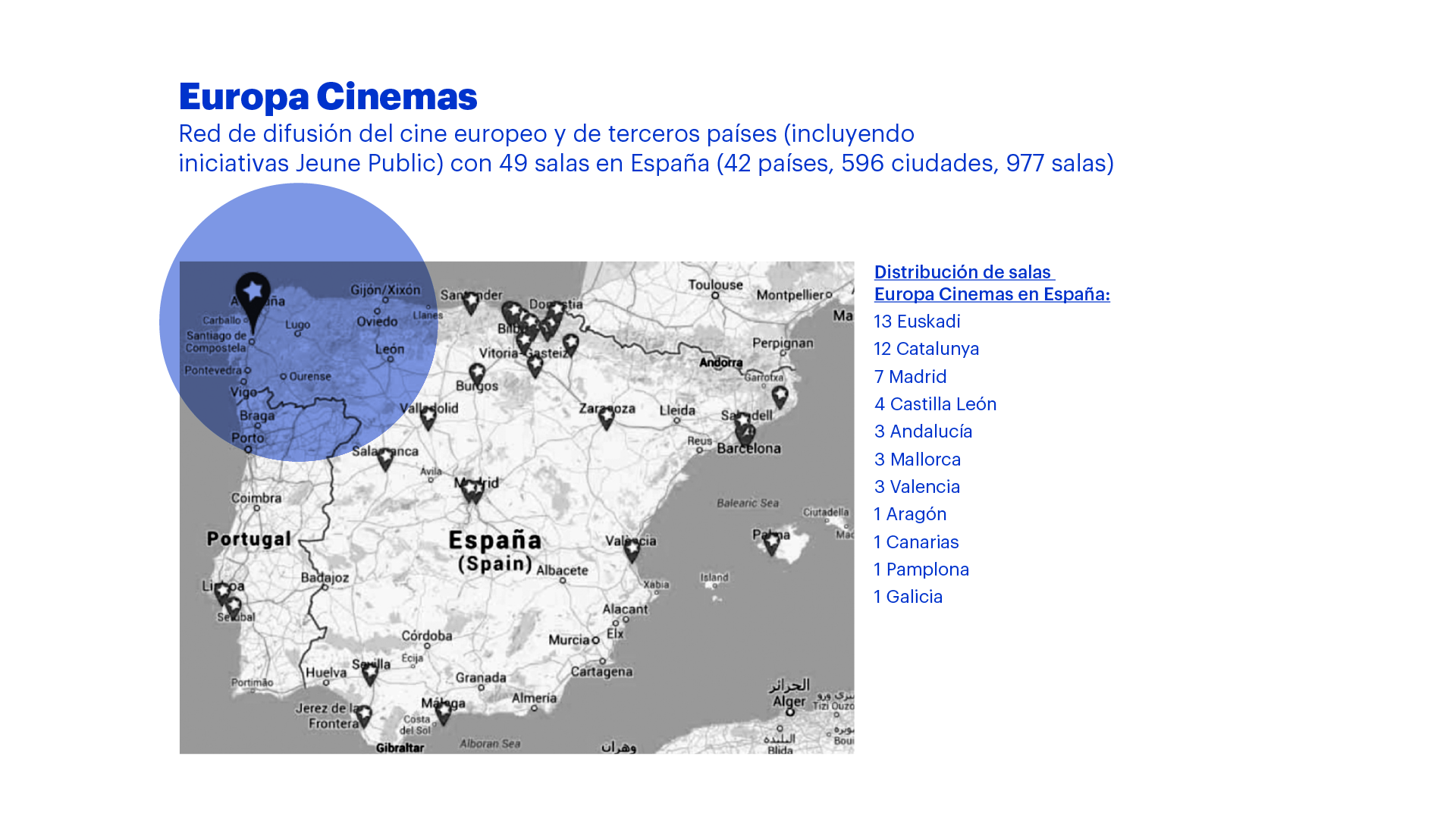The image size is (1456, 819).
Task: Click the large map pin over A Coruña
Action: click(253, 293)
